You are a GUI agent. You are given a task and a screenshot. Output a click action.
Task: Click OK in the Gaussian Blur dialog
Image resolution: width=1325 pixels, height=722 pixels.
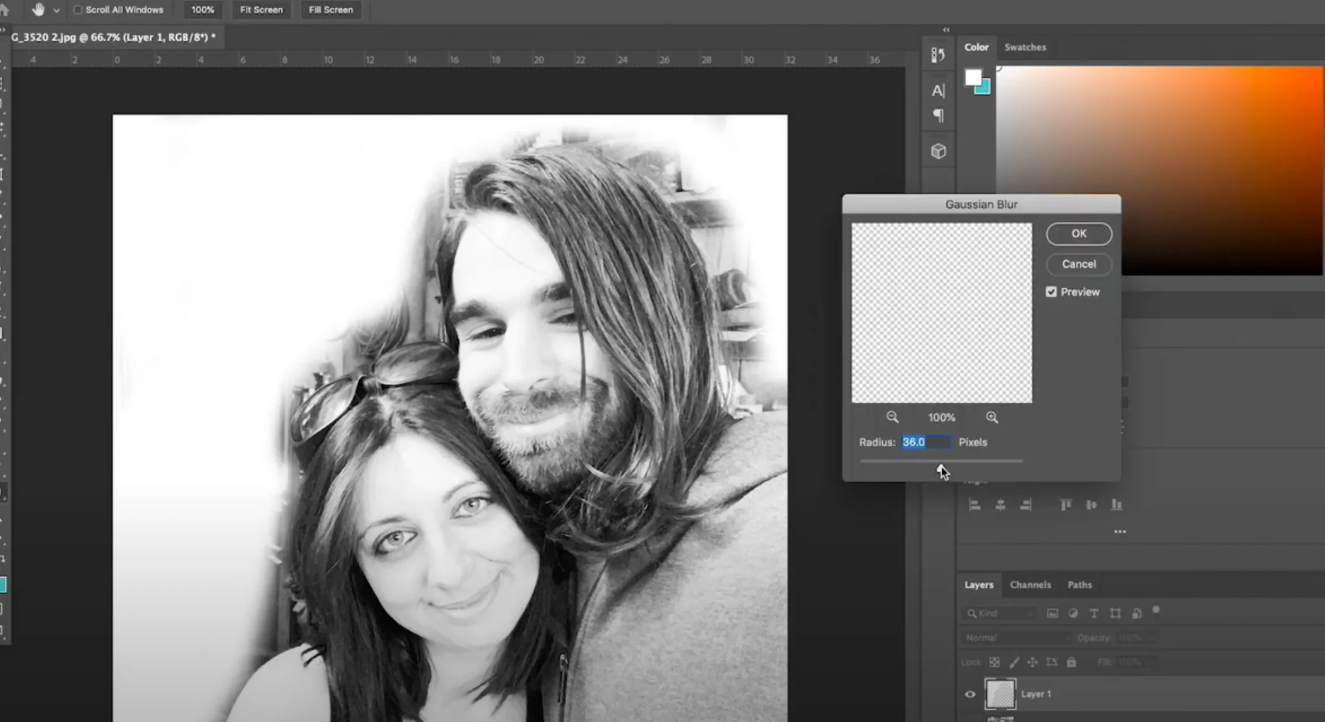(x=1078, y=234)
